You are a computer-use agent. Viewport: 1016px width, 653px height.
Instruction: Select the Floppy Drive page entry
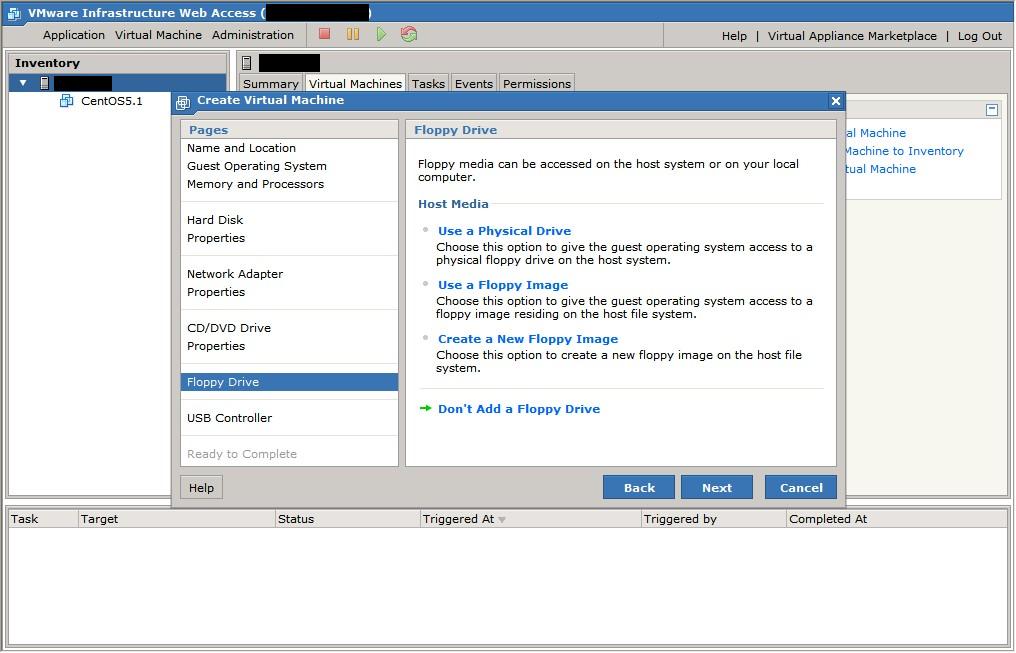click(289, 382)
